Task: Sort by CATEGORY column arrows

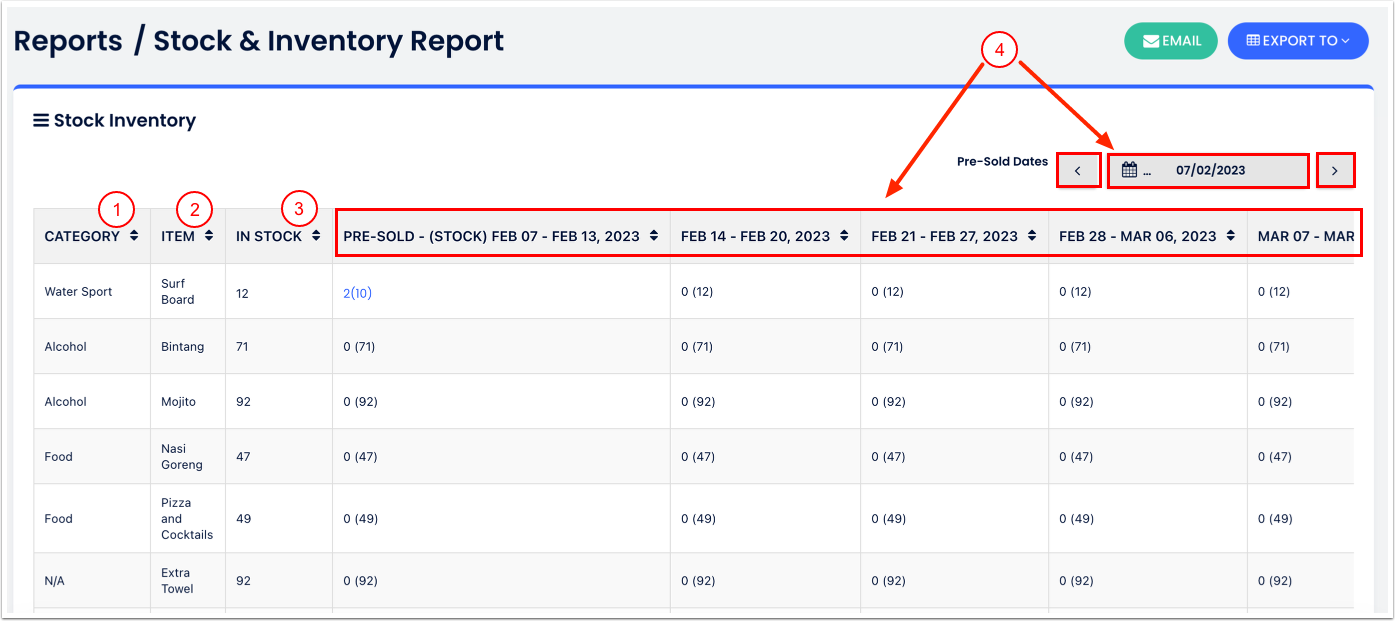Action: [133, 236]
